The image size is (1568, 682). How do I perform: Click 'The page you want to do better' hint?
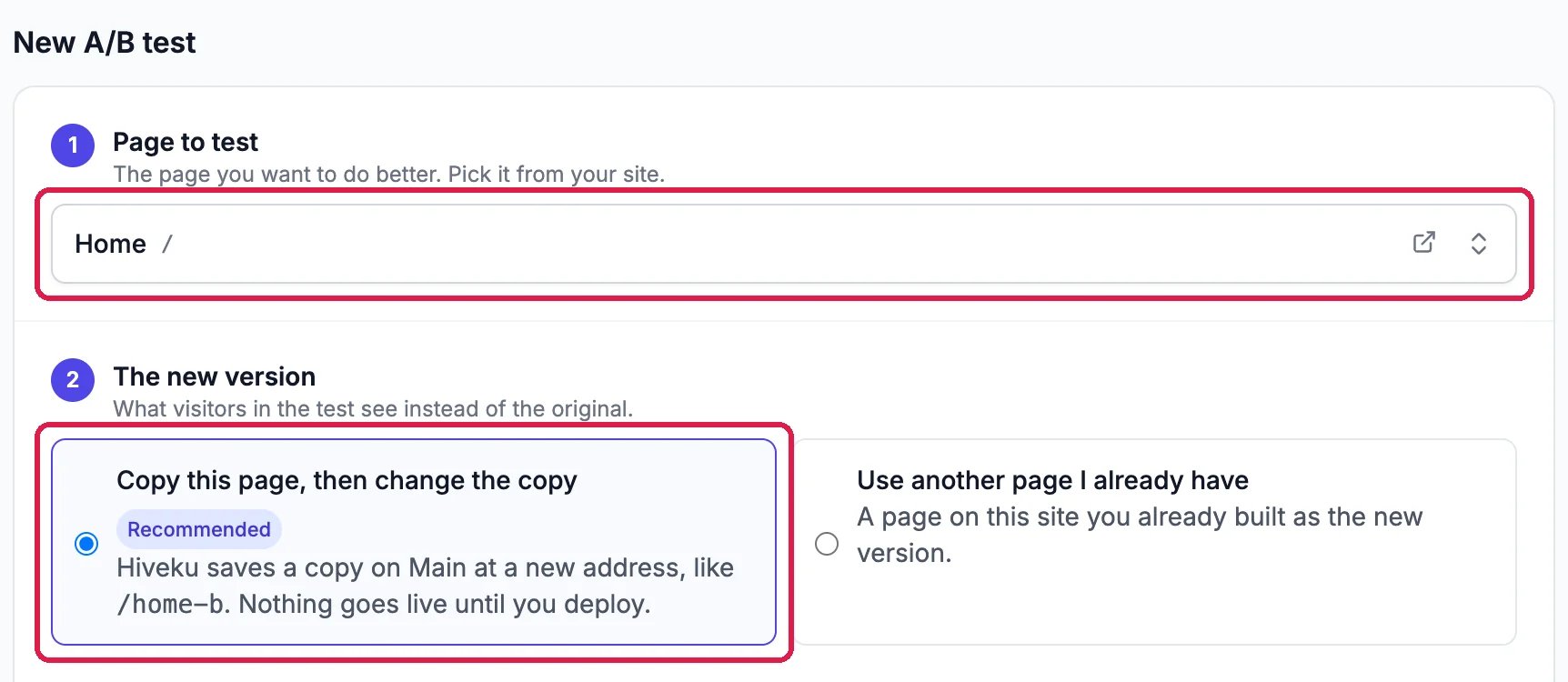389,174
